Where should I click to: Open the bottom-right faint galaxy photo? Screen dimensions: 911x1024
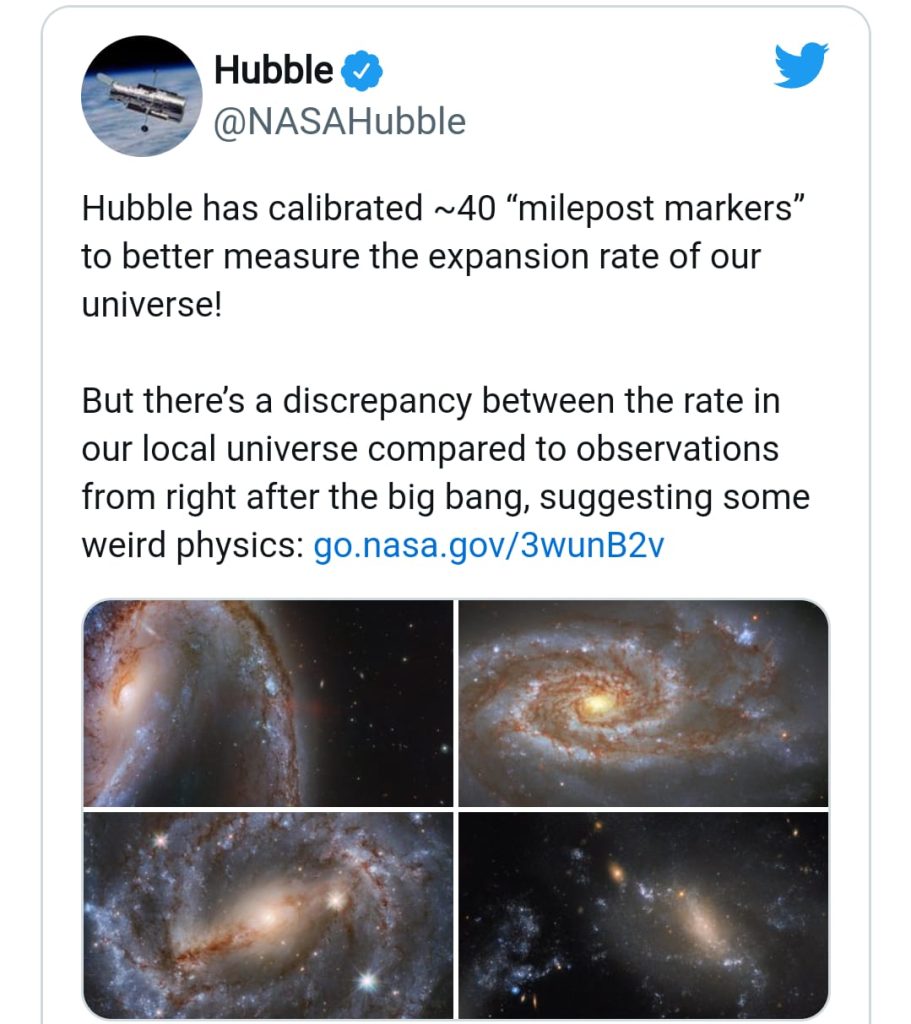(643, 914)
